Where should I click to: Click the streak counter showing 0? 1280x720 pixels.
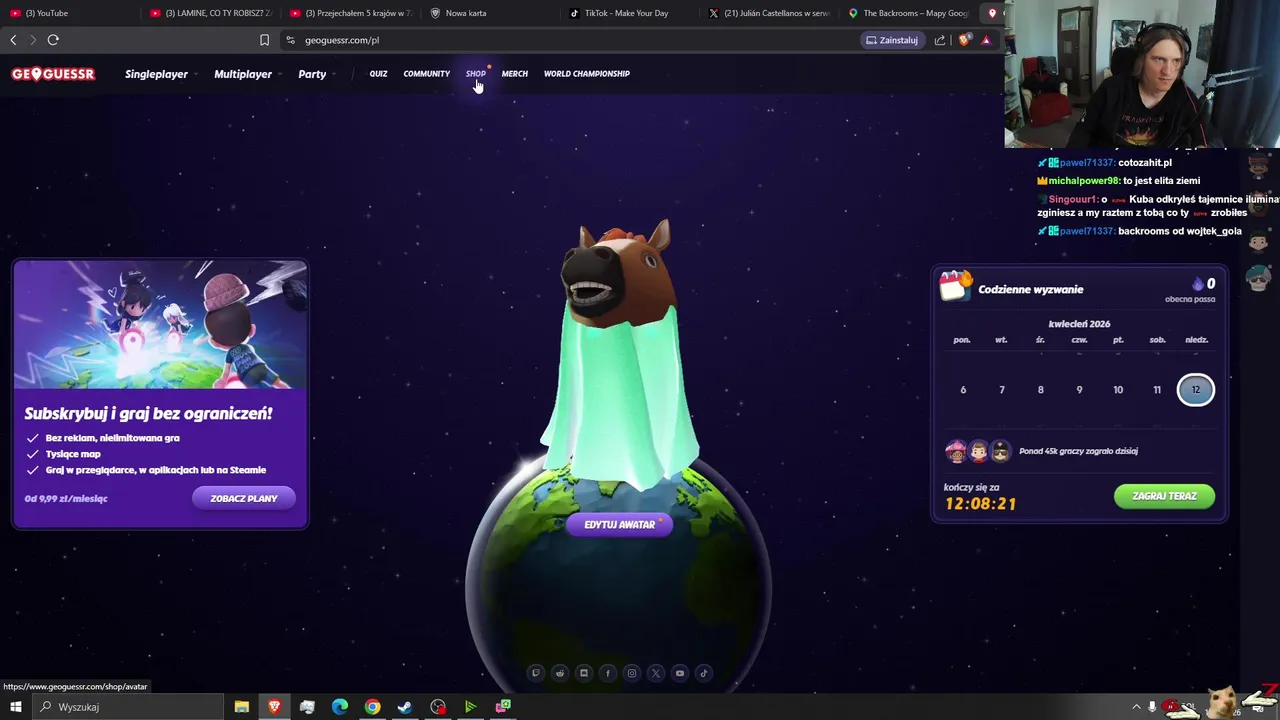click(x=1204, y=284)
